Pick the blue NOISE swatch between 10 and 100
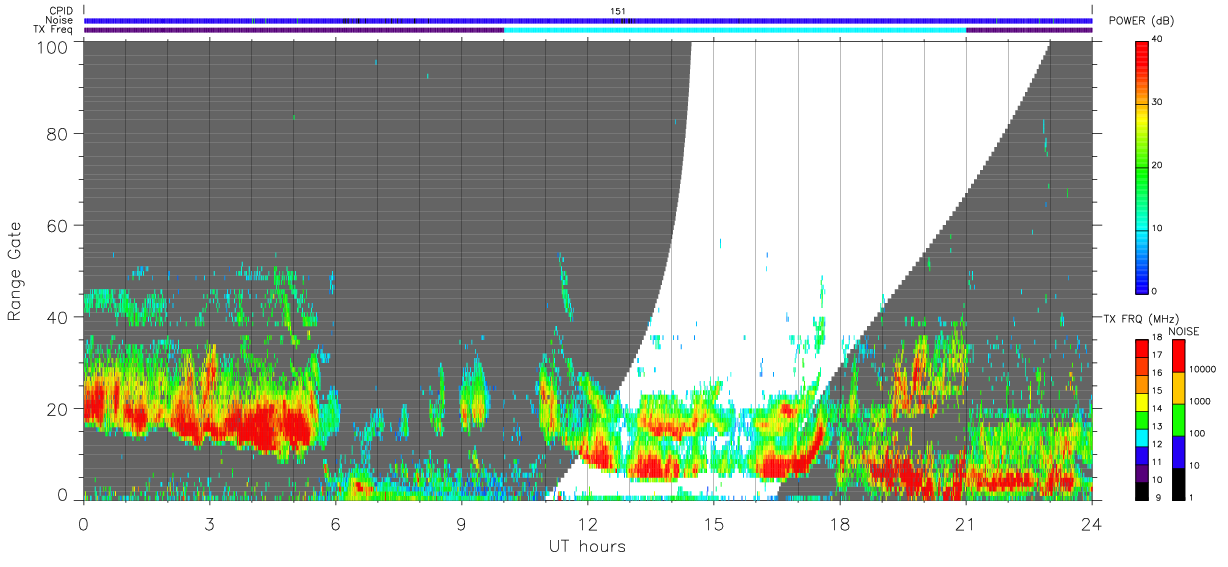 point(1179,452)
